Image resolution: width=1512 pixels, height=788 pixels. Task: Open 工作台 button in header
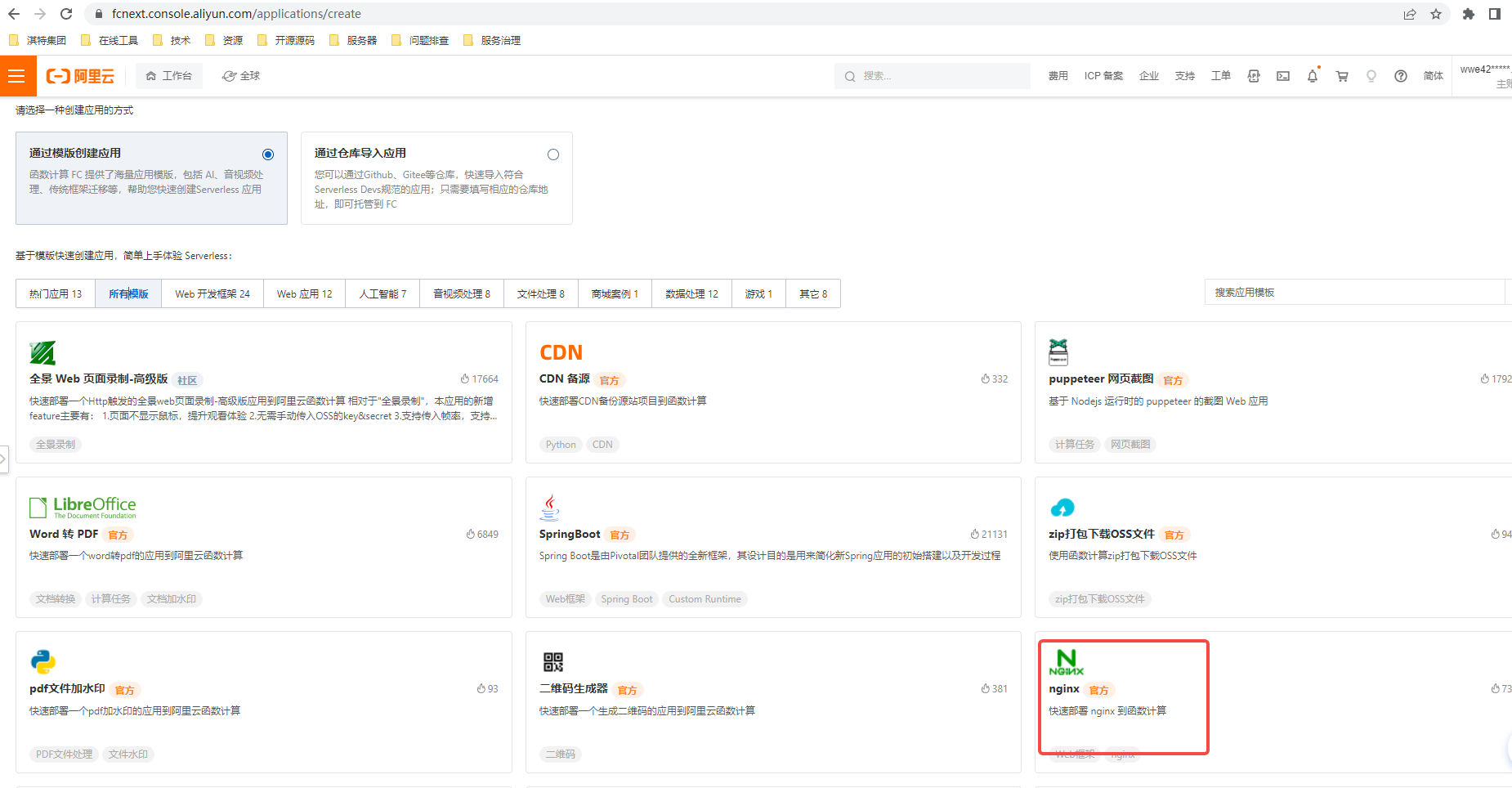click(168, 76)
